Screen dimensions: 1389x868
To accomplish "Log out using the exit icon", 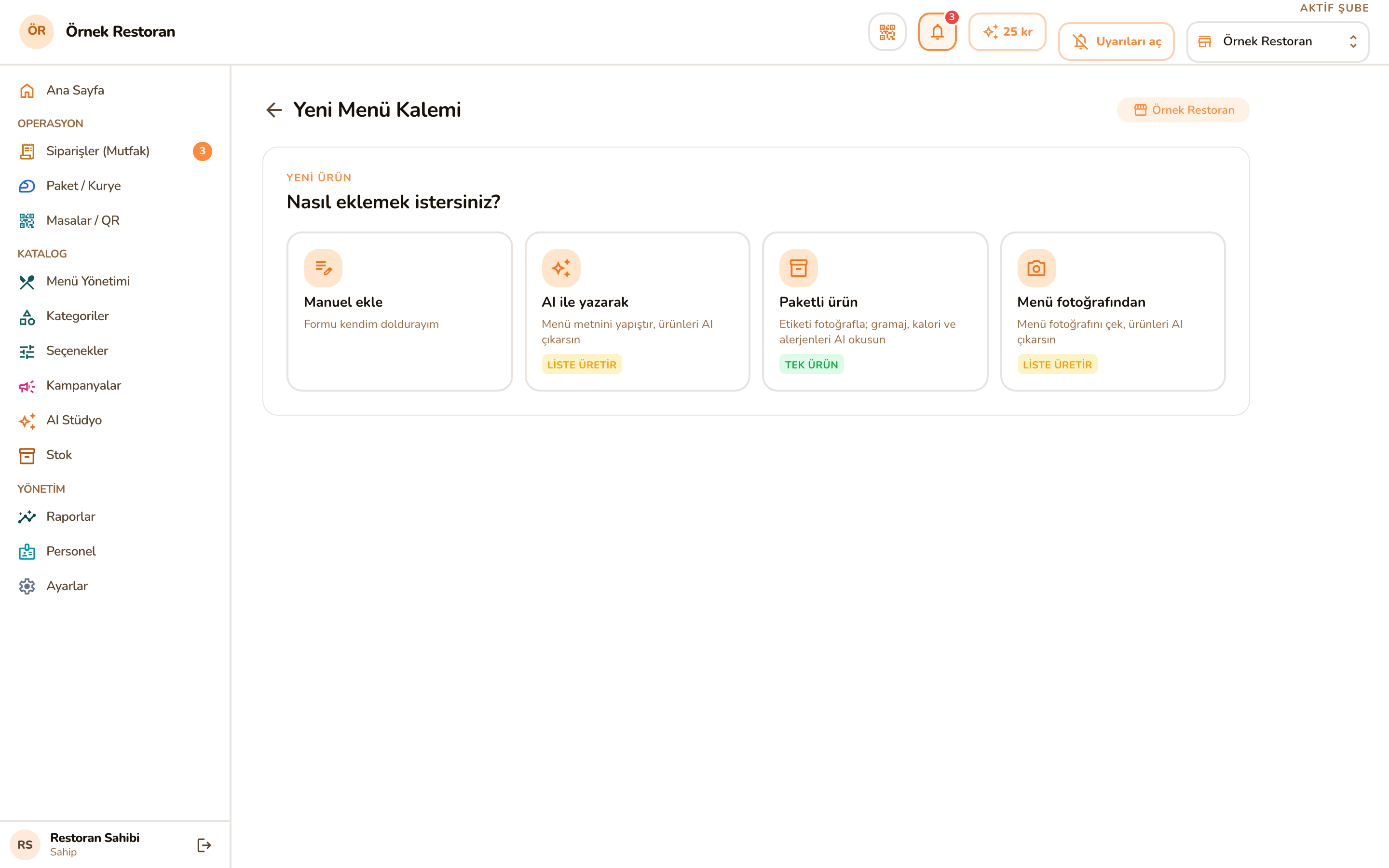I will [204, 845].
